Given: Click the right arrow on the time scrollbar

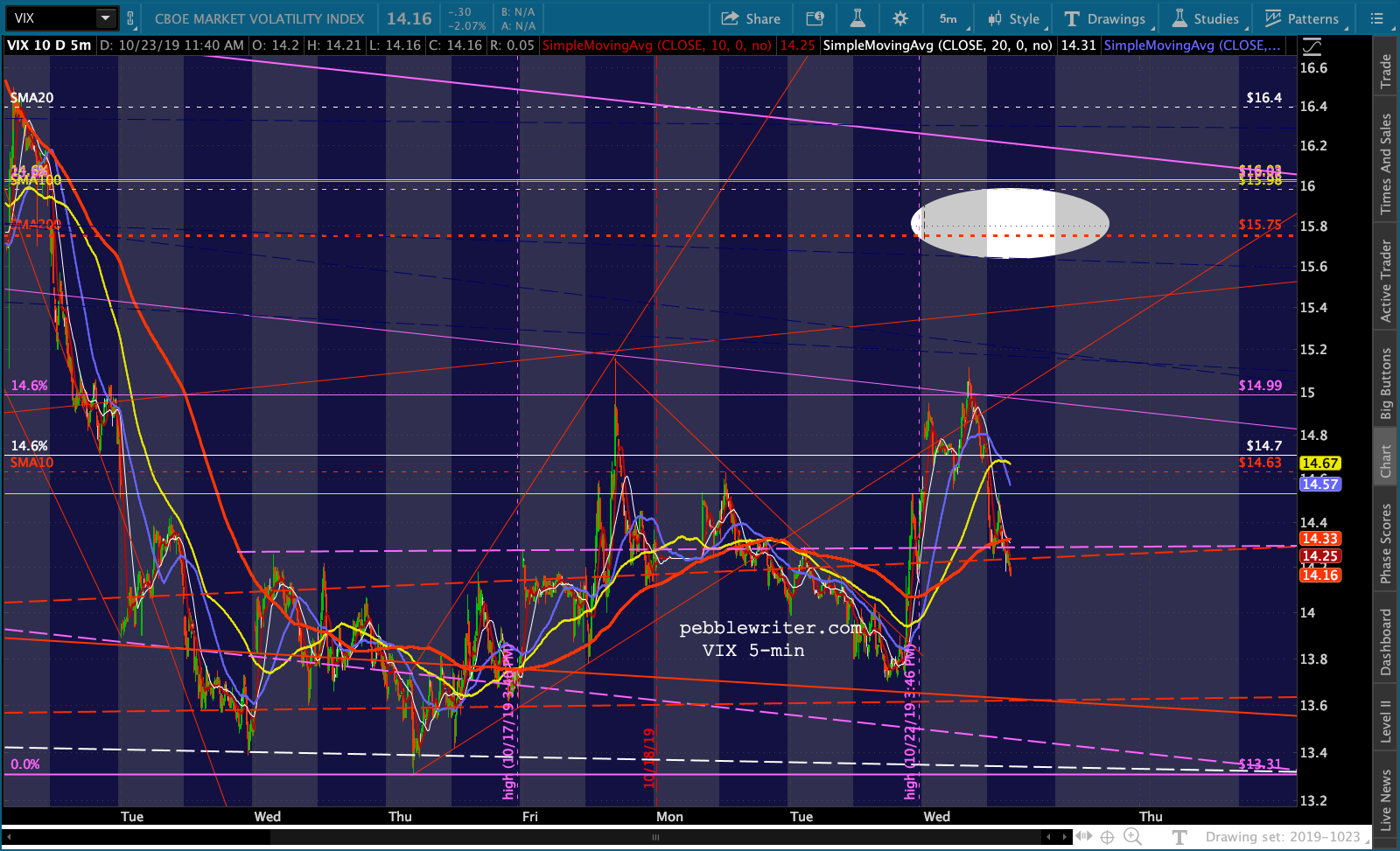Looking at the screenshot, I should click(x=1064, y=837).
